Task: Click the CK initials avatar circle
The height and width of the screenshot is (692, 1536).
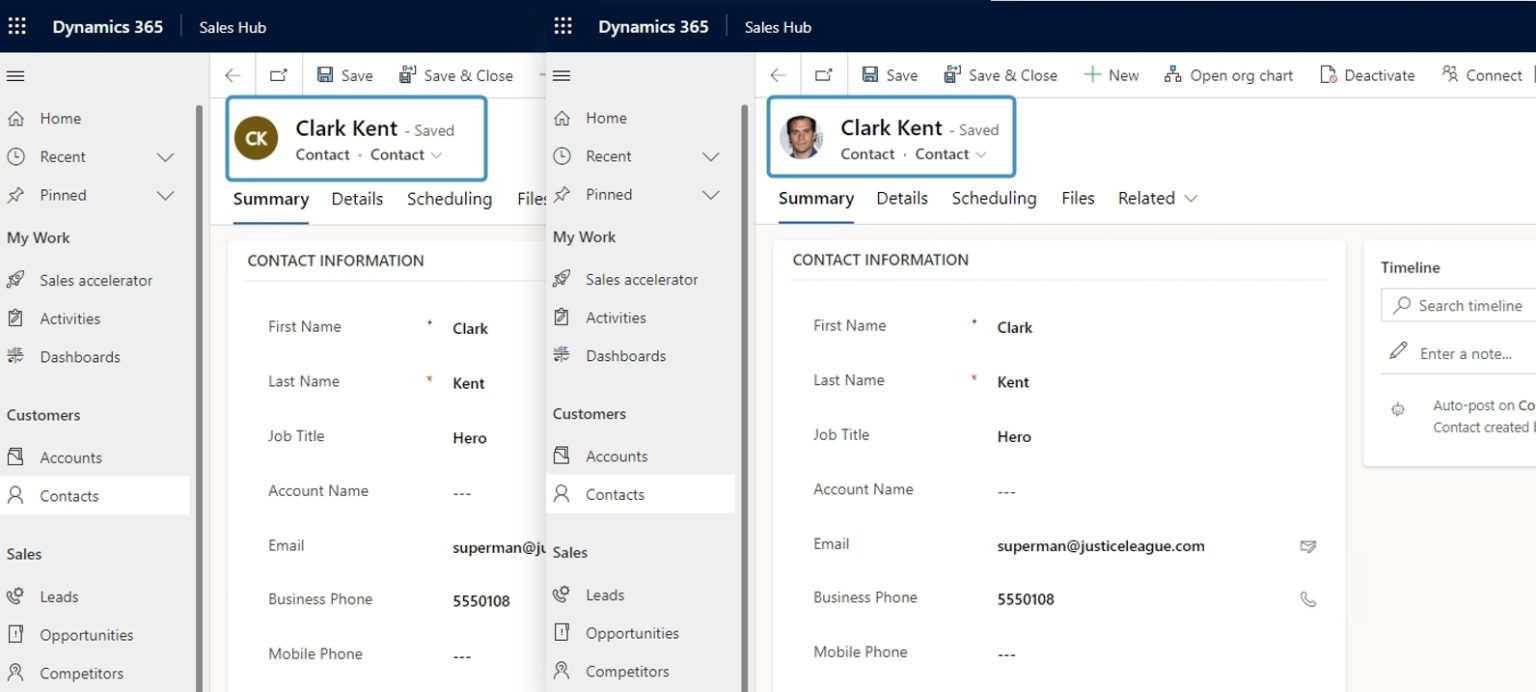Action: coord(256,138)
